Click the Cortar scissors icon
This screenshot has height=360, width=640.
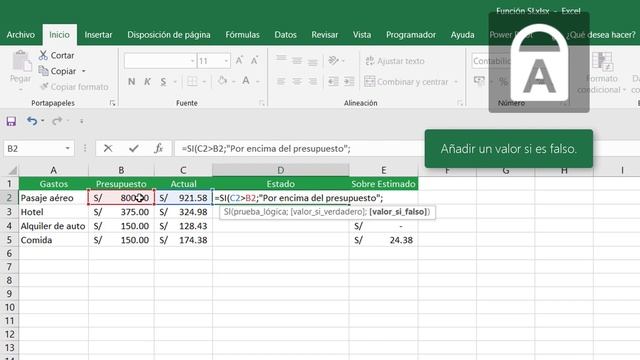[x=43, y=55]
